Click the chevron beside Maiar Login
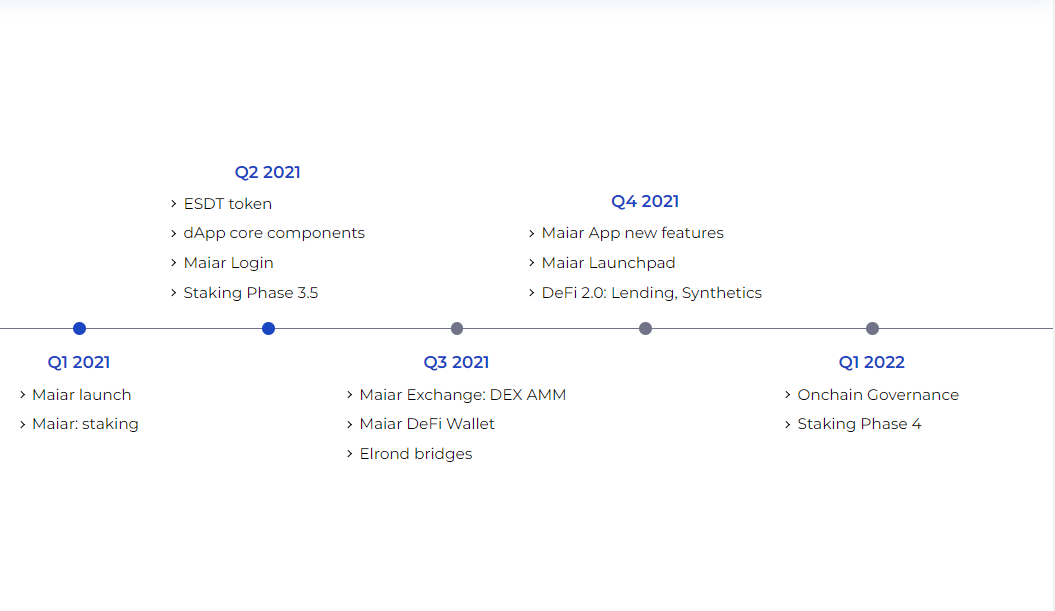1055x611 pixels. (x=174, y=263)
